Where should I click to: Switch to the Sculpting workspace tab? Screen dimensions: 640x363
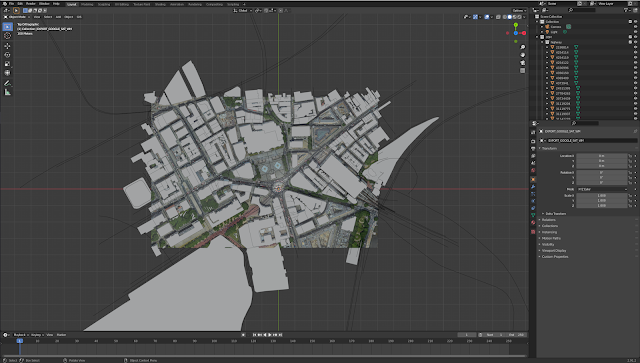click(104, 4)
